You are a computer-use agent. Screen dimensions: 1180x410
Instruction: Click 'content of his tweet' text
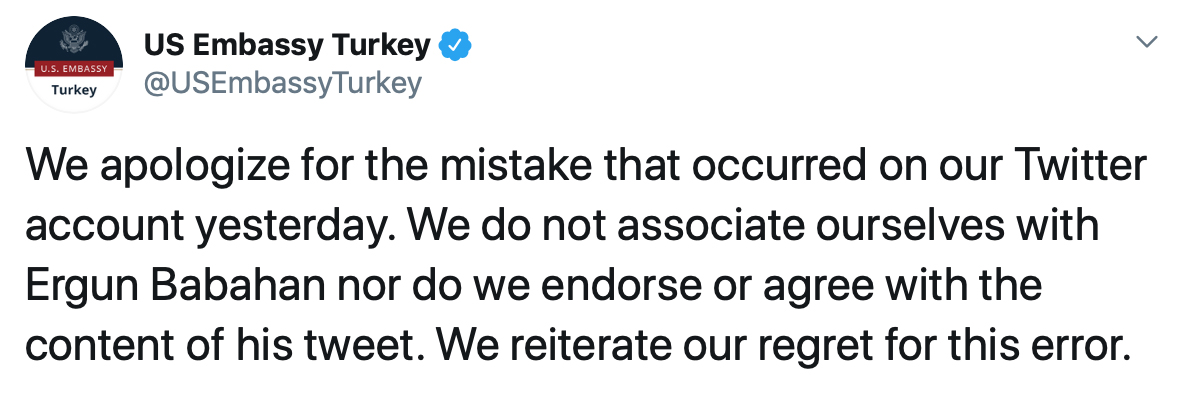(x=228, y=347)
